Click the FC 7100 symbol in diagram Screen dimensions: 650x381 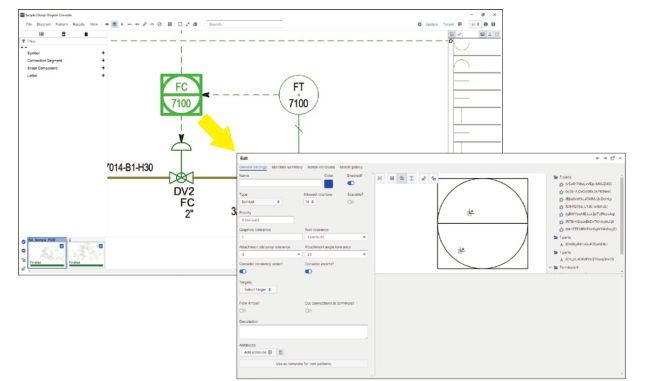[182, 95]
